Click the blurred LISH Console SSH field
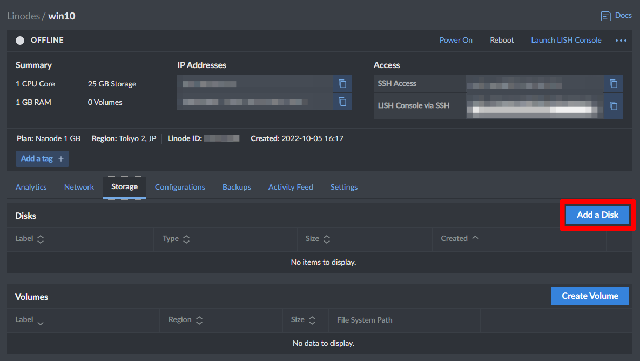The height and width of the screenshot is (361, 640). point(535,106)
